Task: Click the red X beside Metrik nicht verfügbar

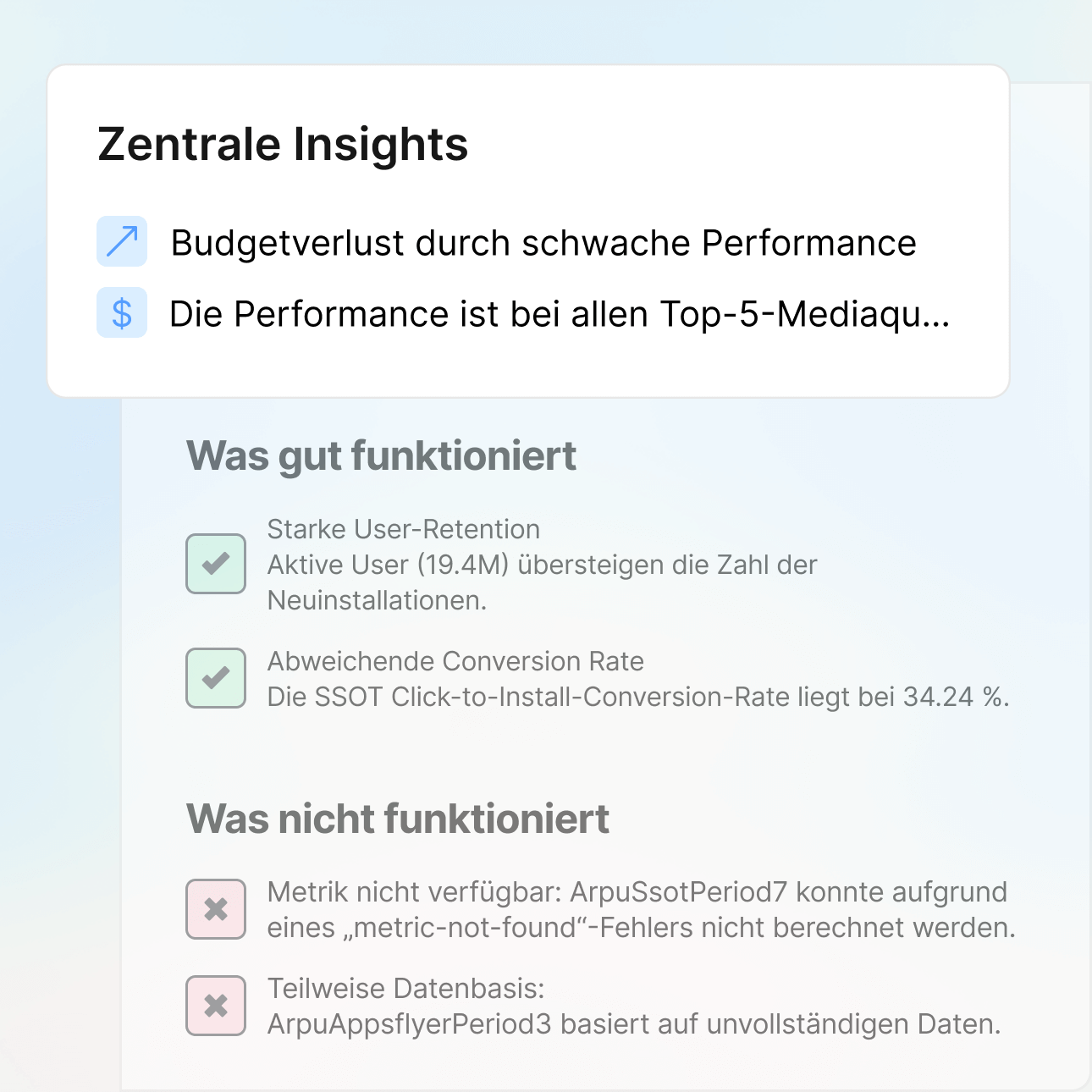Action: tap(216, 909)
